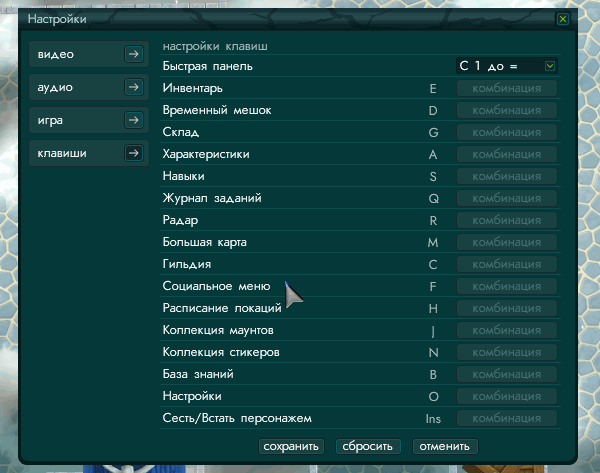
Task: Click key A for Характеристики
Action: tap(433, 155)
